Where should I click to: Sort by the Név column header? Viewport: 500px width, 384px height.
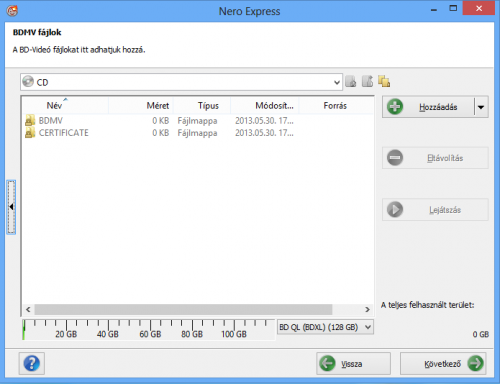[x=65, y=106]
